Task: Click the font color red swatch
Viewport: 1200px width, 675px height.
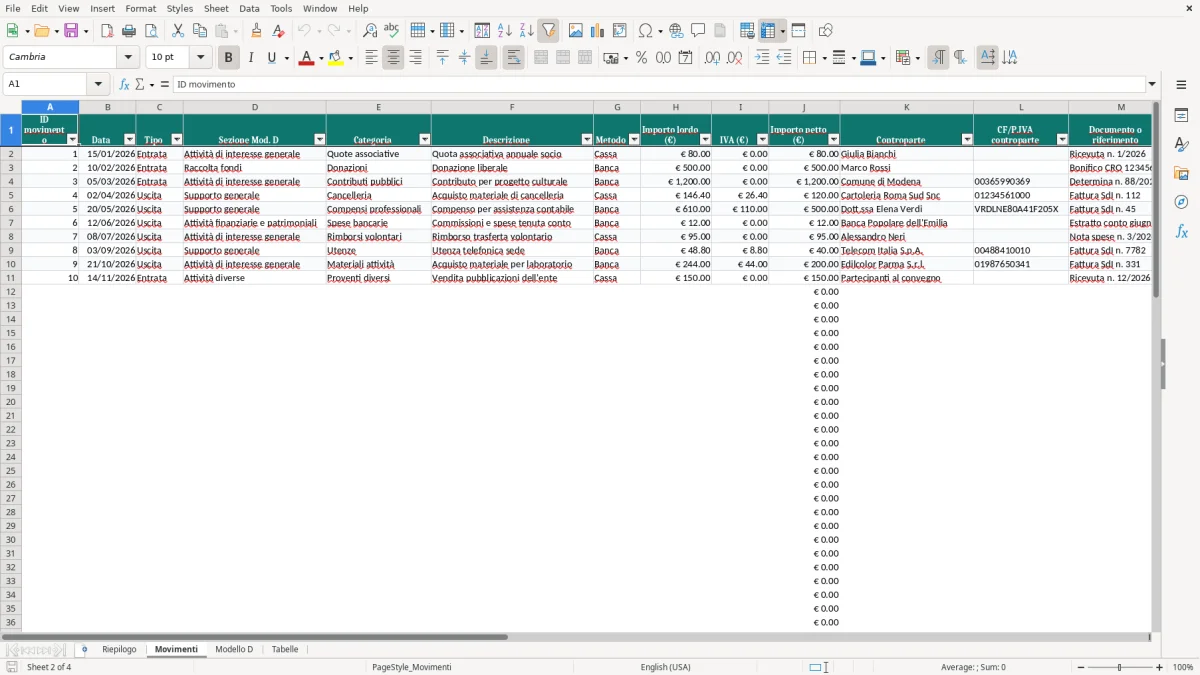Action: tap(305, 58)
